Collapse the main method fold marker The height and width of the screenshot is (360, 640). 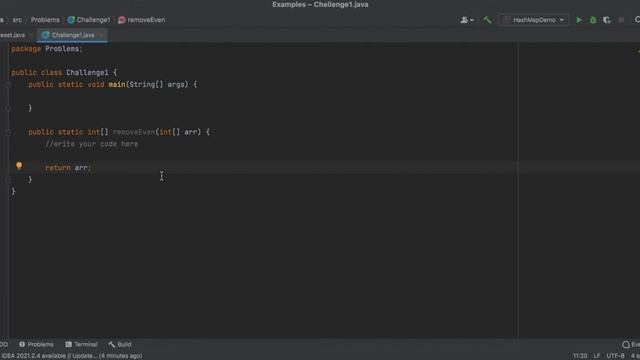click(x=8, y=84)
